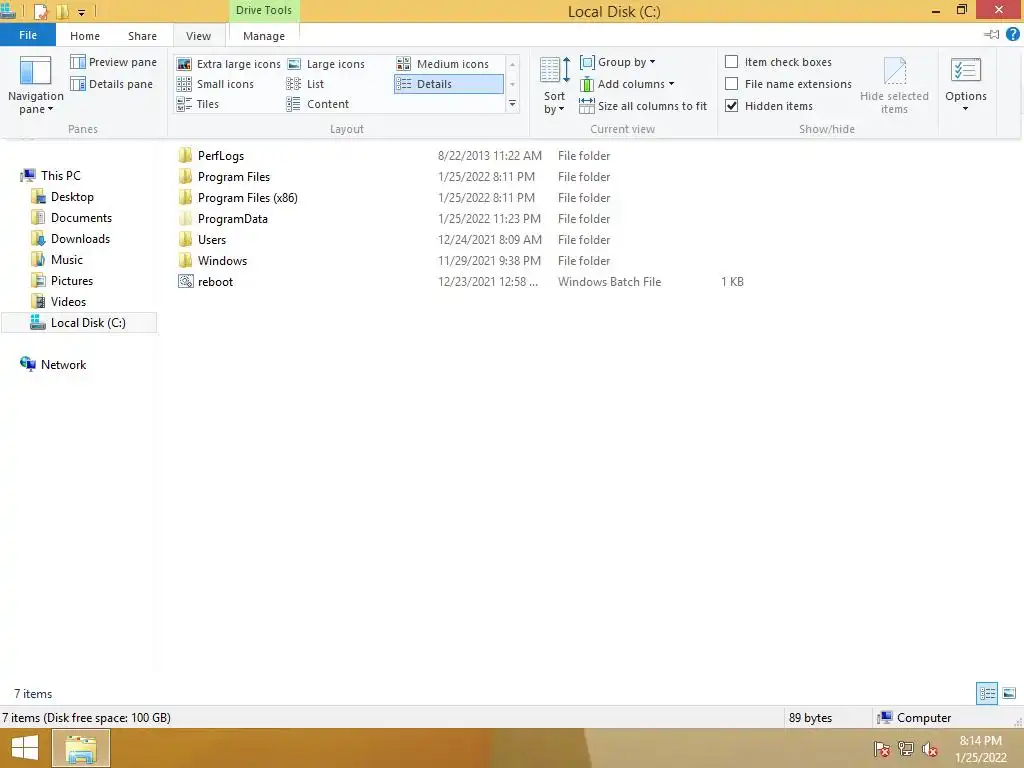
Task: Open the taskbar clock and date
Action: point(980,749)
